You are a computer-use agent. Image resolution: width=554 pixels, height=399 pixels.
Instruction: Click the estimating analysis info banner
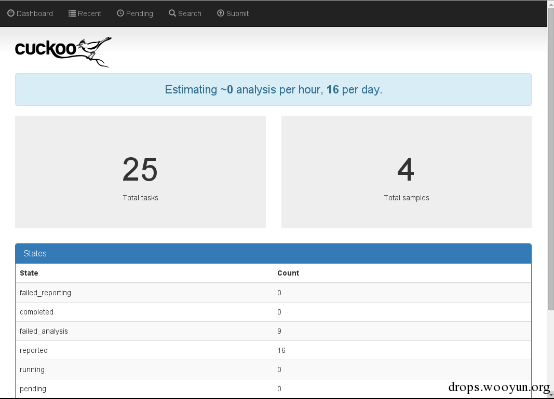click(x=273, y=89)
